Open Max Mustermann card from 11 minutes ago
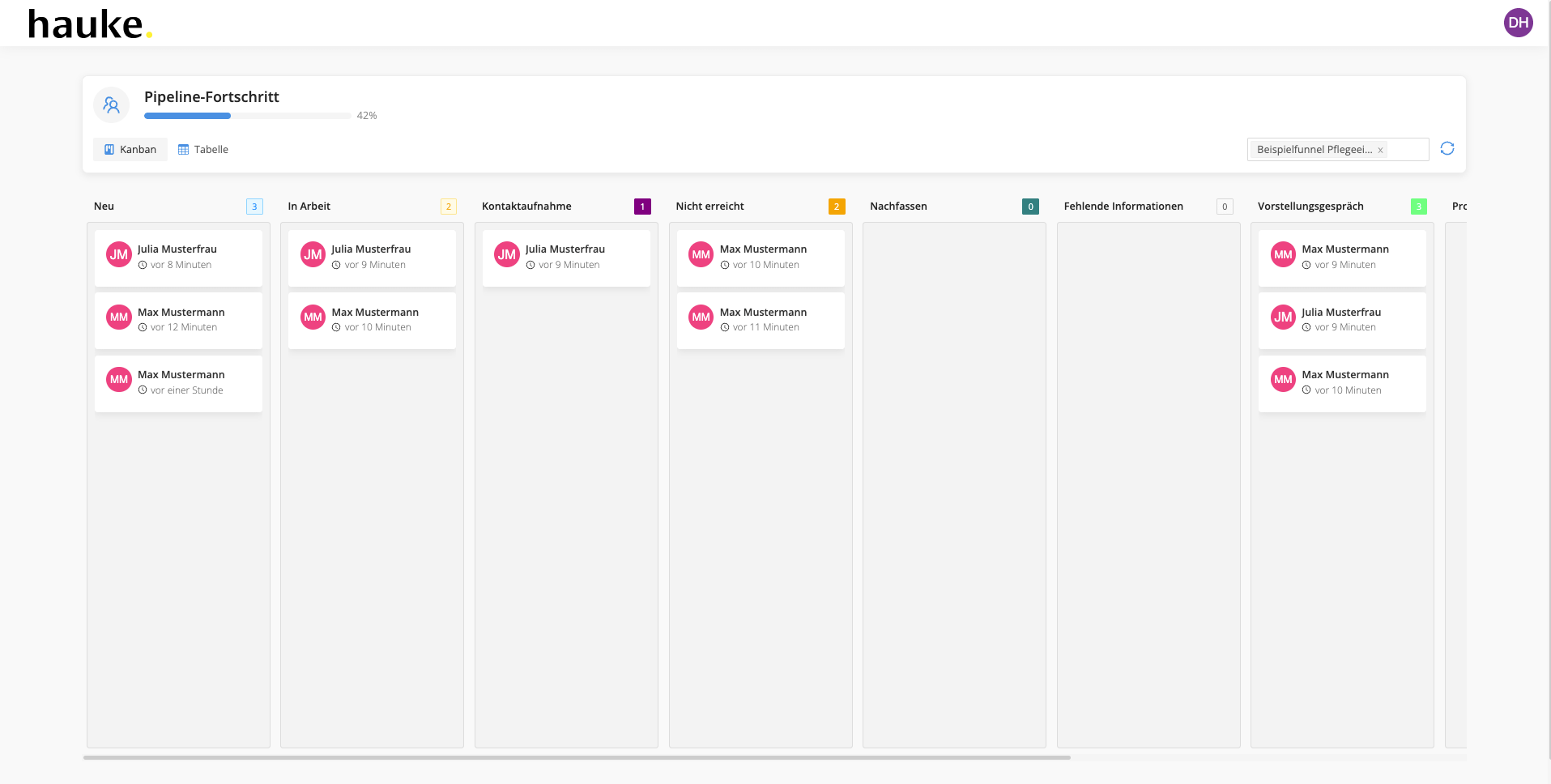The image size is (1551, 784). (761, 320)
